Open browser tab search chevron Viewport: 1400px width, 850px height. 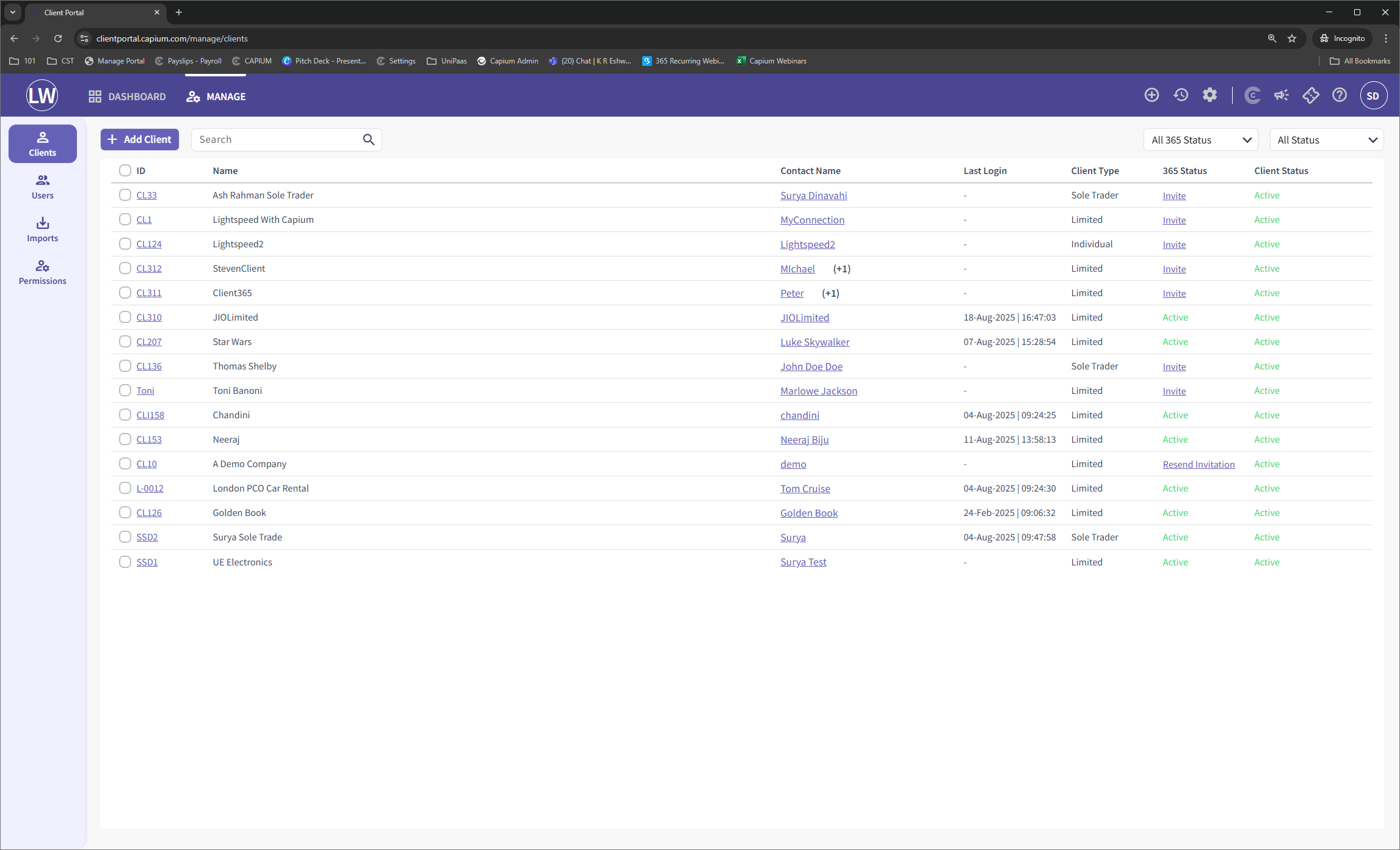13,12
